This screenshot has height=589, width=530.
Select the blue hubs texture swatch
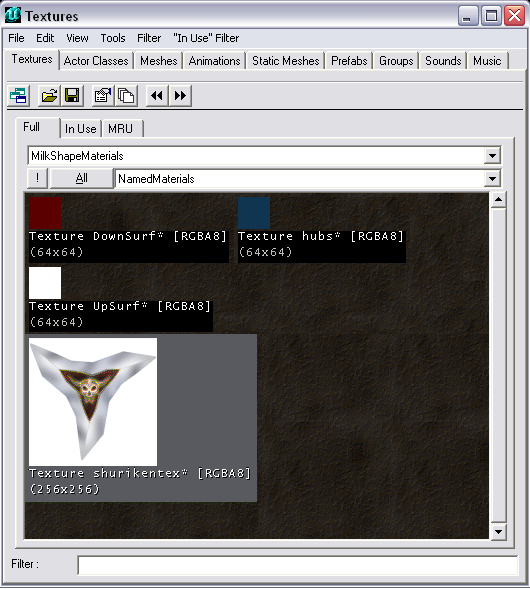254,213
